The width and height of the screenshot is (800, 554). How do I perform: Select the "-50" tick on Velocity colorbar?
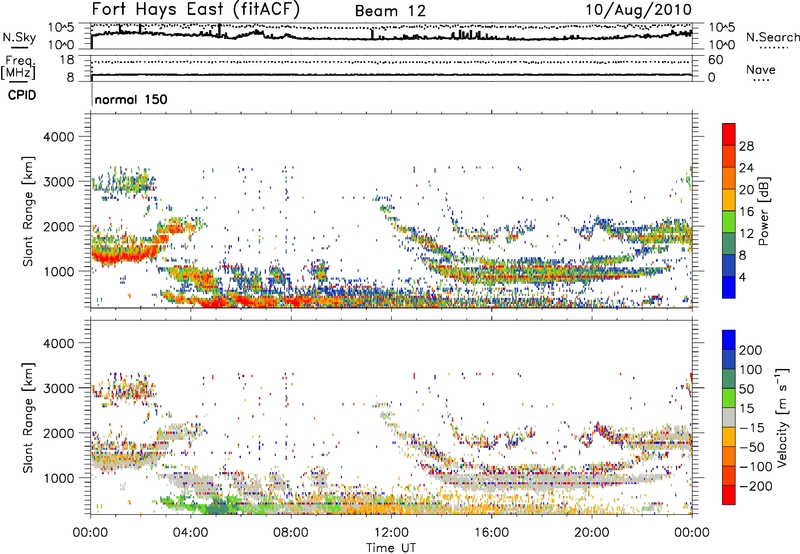pyautogui.click(x=752, y=448)
